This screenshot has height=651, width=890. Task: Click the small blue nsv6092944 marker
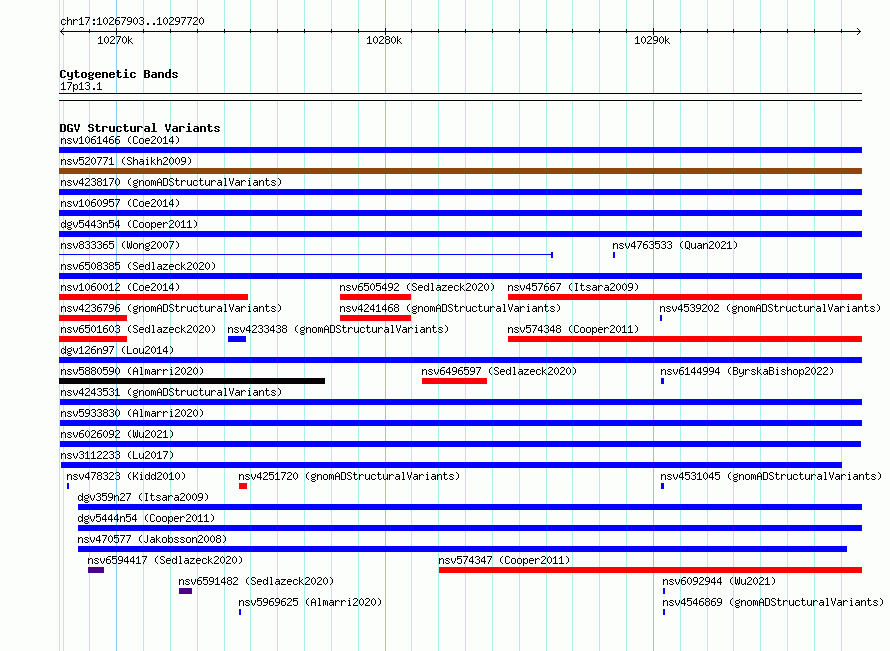pyautogui.click(x=664, y=591)
